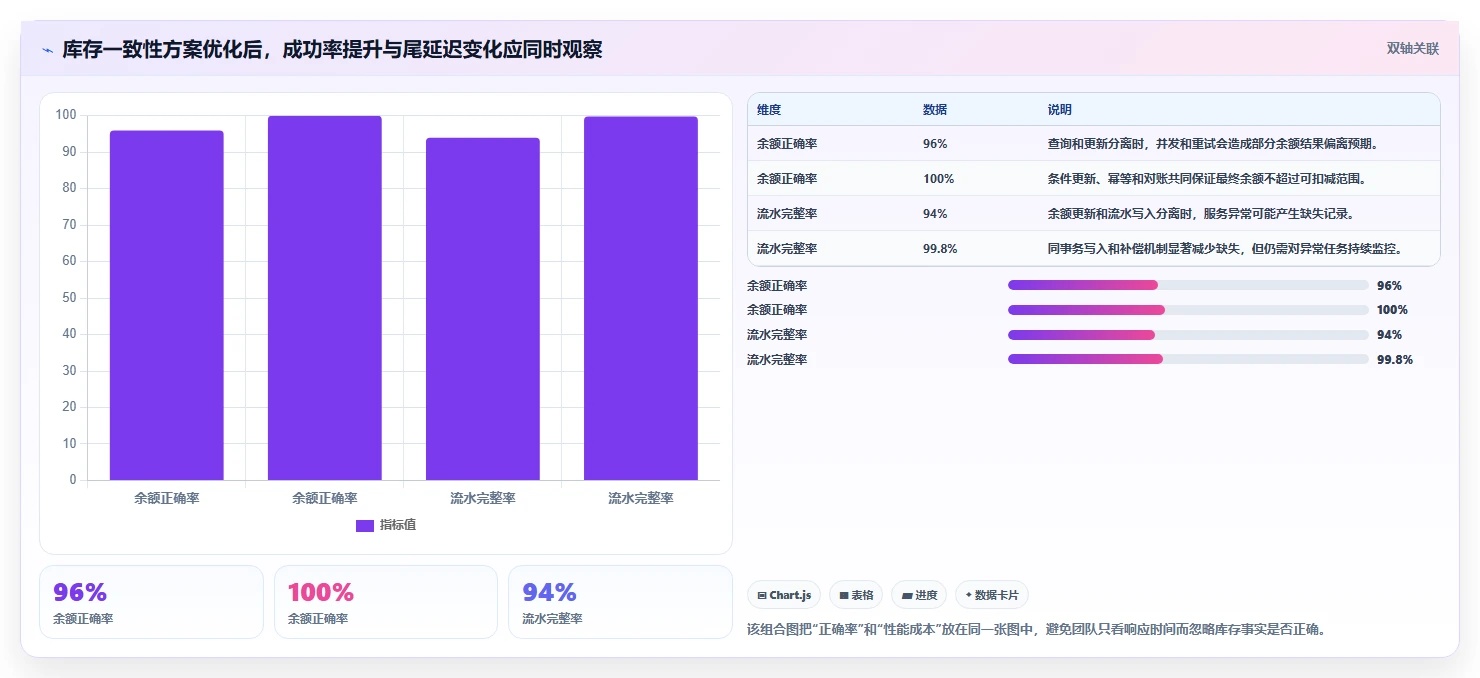This screenshot has width=1480, height=678.
Task: Click the footer note about 正确率 and 性能成本
Action: click(1037, 630)
